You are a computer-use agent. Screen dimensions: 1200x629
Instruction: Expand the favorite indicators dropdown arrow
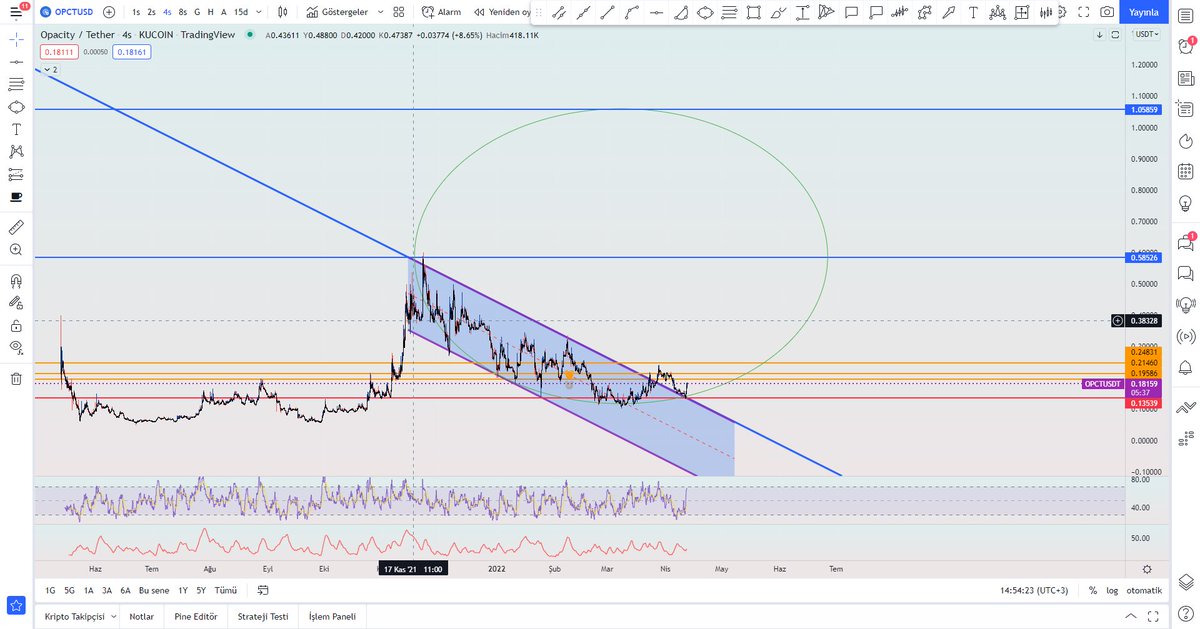[381, 12]
